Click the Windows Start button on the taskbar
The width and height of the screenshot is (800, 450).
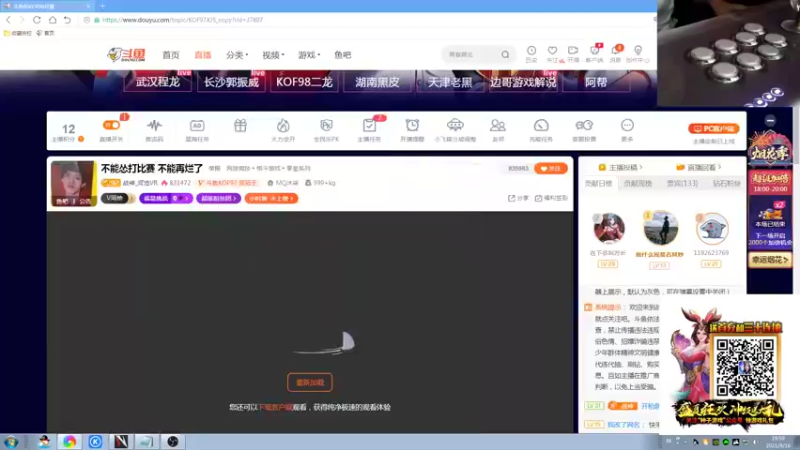point(11,442)
